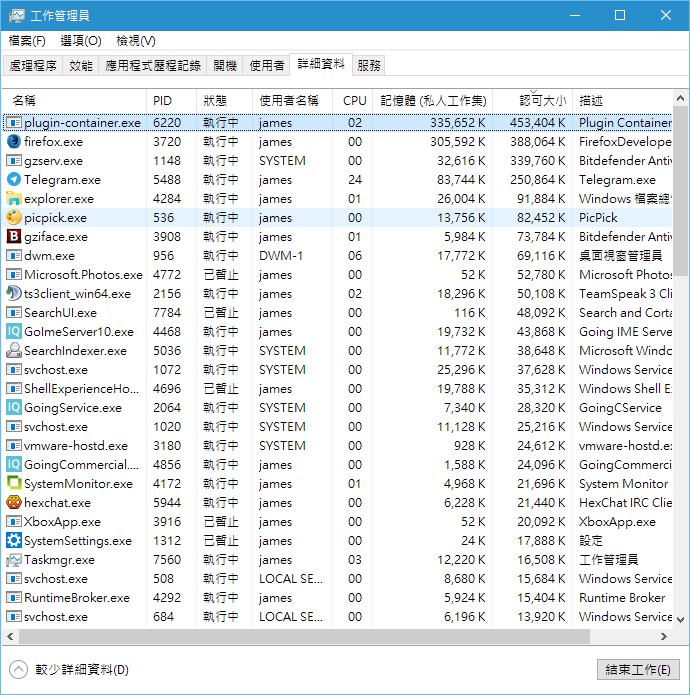Image resolution: width=690 pixels, height=695 pixels.
Task: Switch to the 應用程式歷程記錄 tab
Action: pyautogui.click(x=153, y=66)
